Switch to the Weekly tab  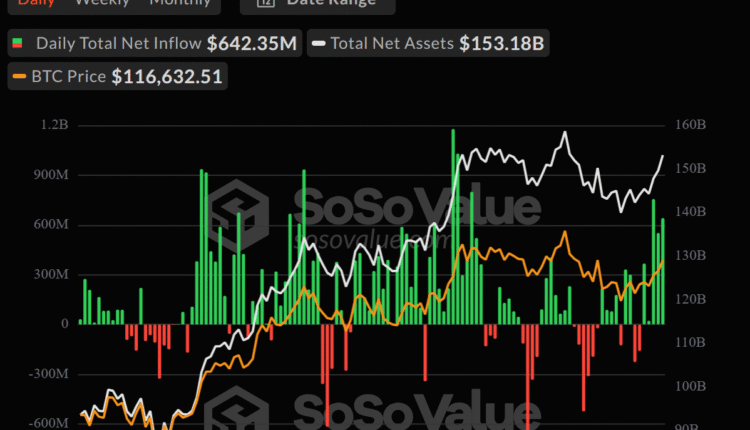click(101, 3)
